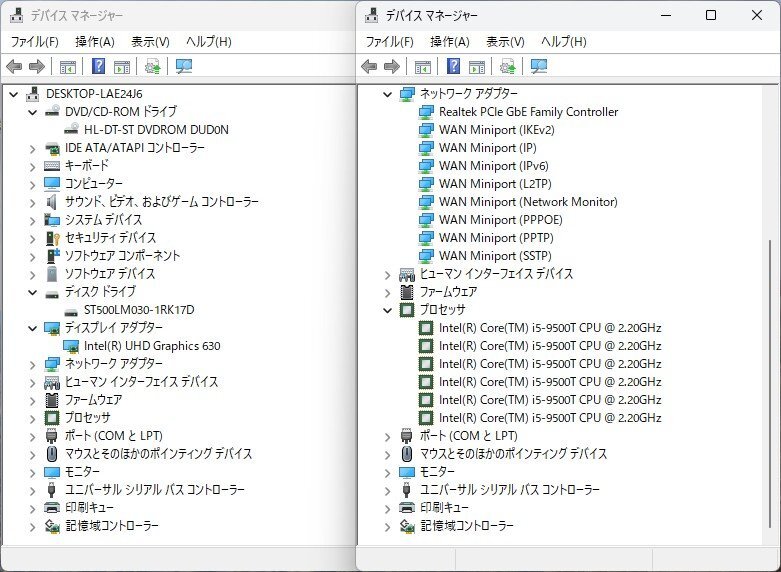The width and height of the screenshot is (781, 572).
Task: Open 表示(V) menu in left window
Action: pos(150,42)
